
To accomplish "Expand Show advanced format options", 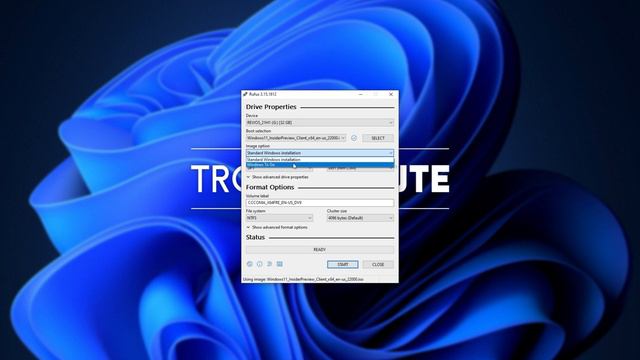I will [277, 227].
